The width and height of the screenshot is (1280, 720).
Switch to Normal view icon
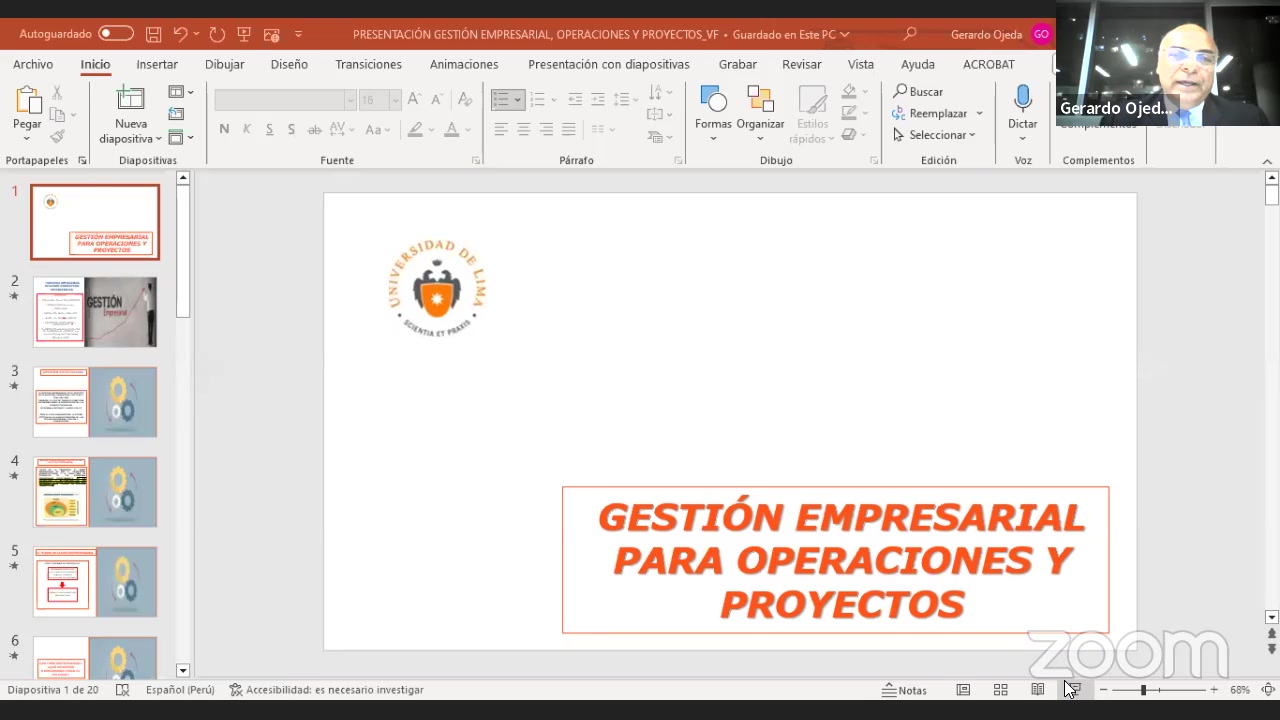[963, 690]
